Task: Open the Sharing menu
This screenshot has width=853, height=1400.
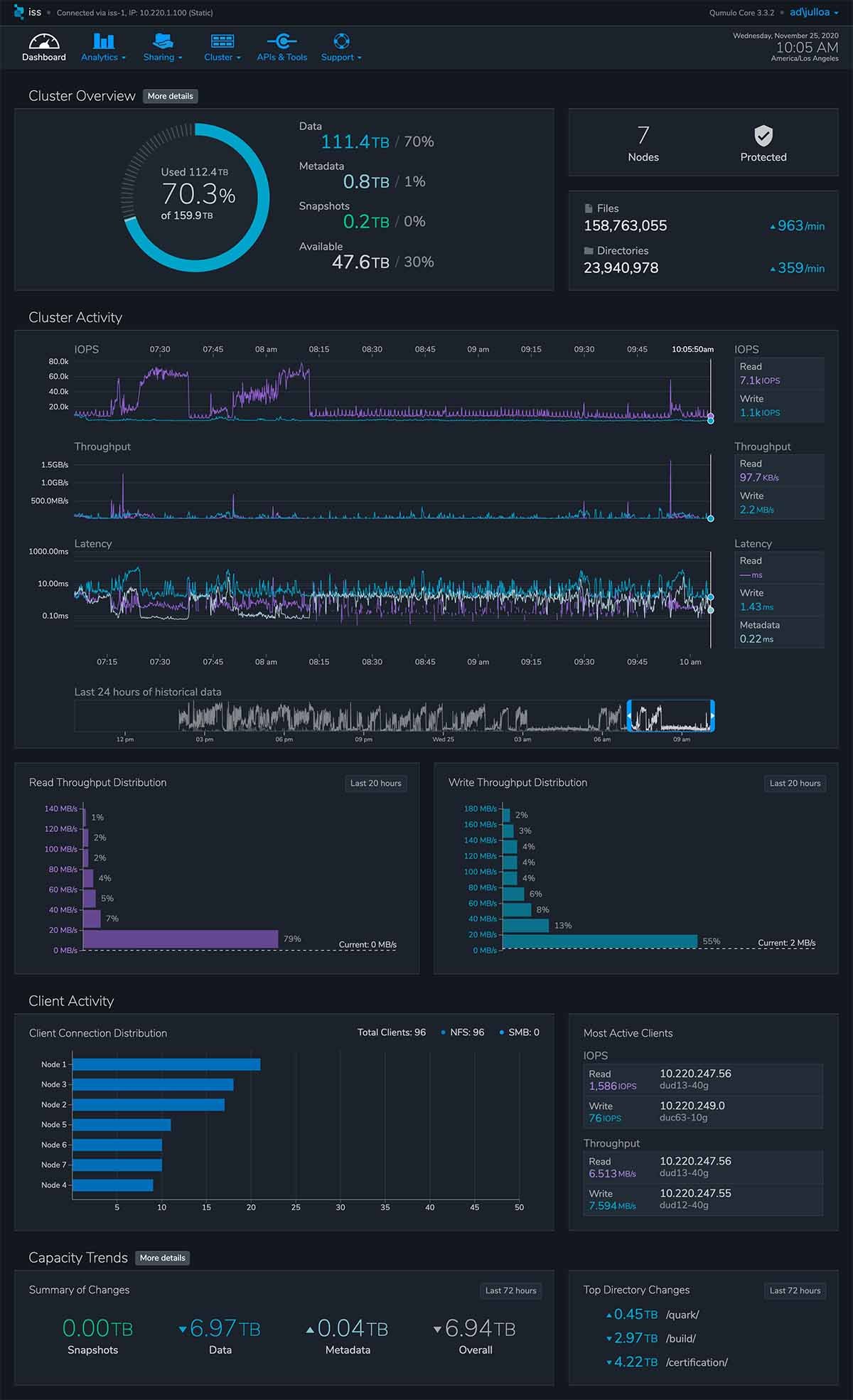Action: (x=163, y=57)
